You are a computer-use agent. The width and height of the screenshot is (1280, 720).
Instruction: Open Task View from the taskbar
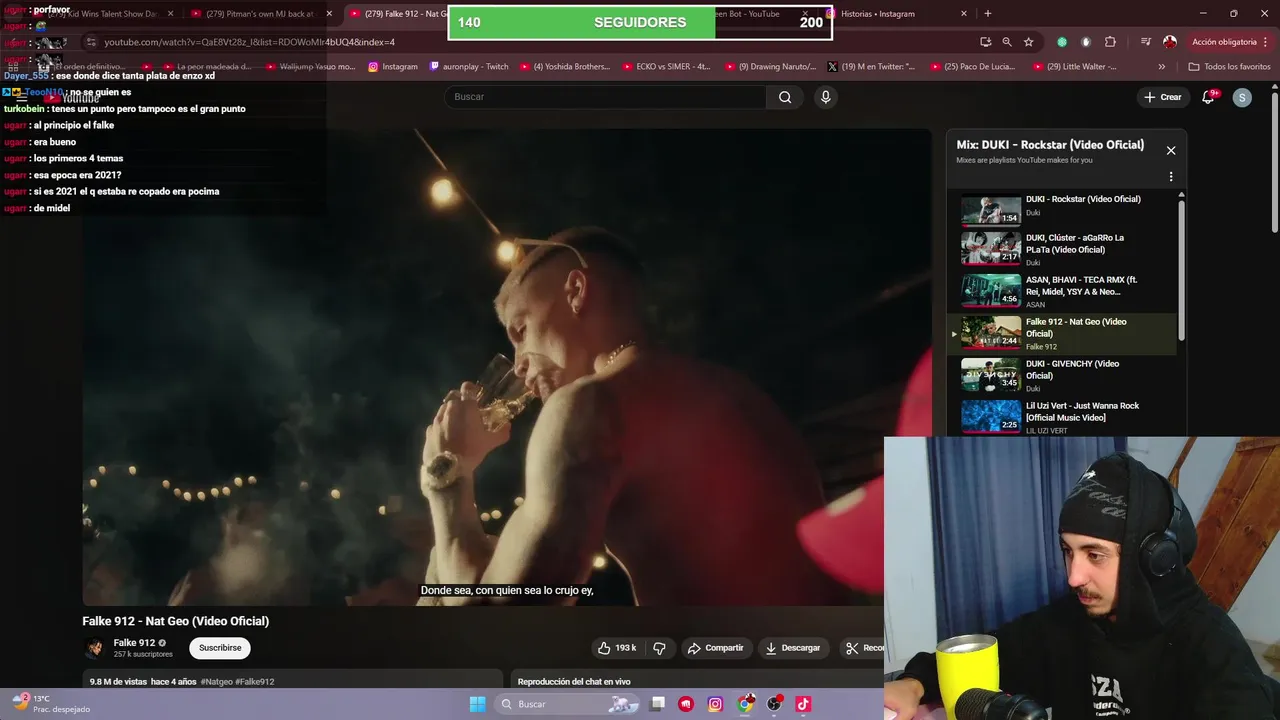coord(657,704)
